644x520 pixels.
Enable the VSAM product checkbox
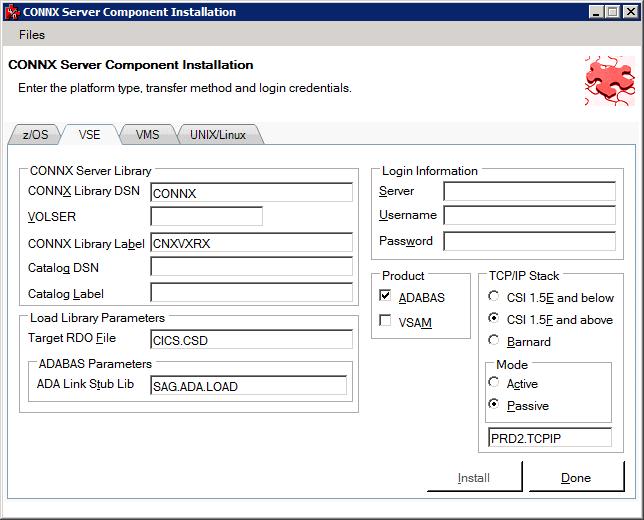click(x=386, y=321)
